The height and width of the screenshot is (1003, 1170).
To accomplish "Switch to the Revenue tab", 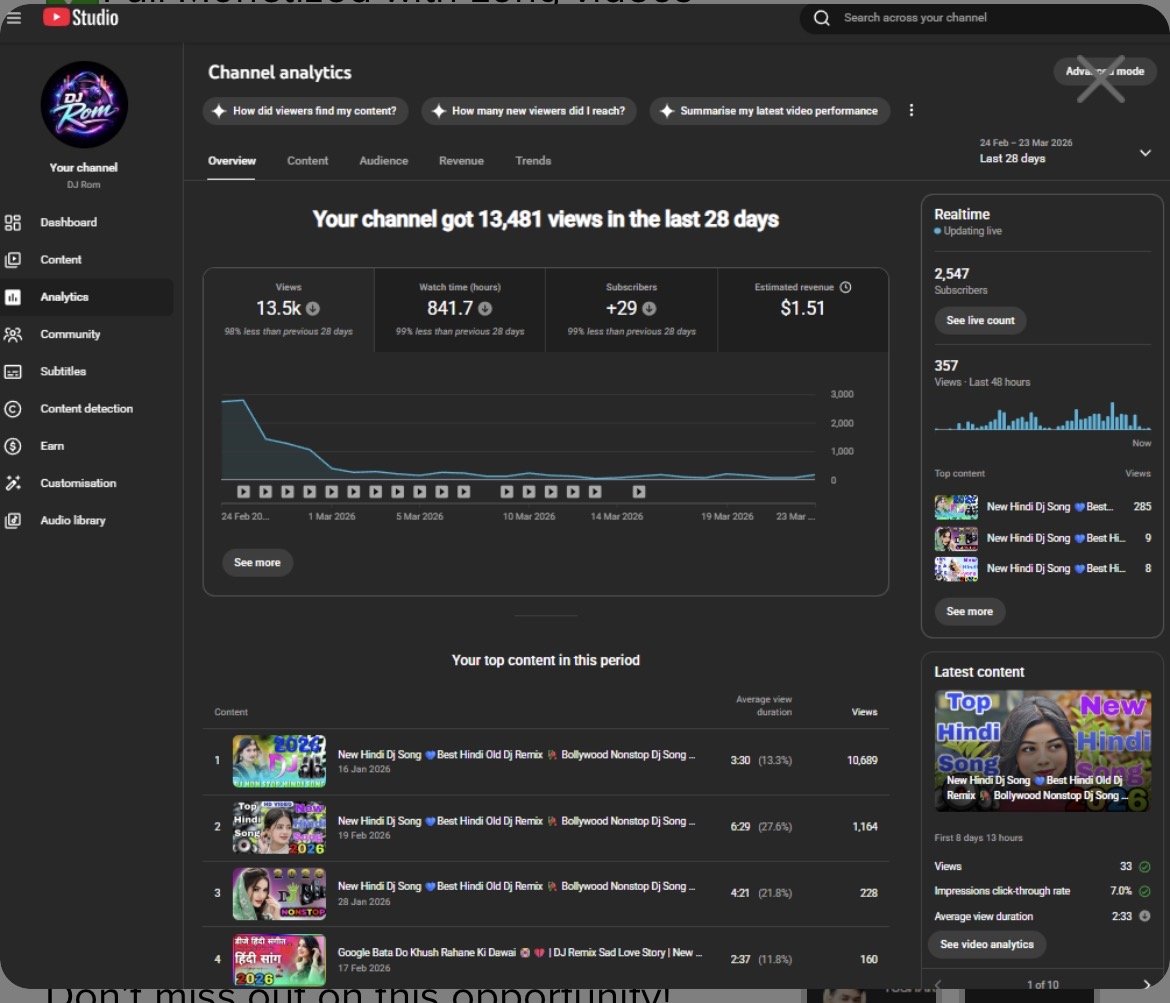I will (461, 160).
